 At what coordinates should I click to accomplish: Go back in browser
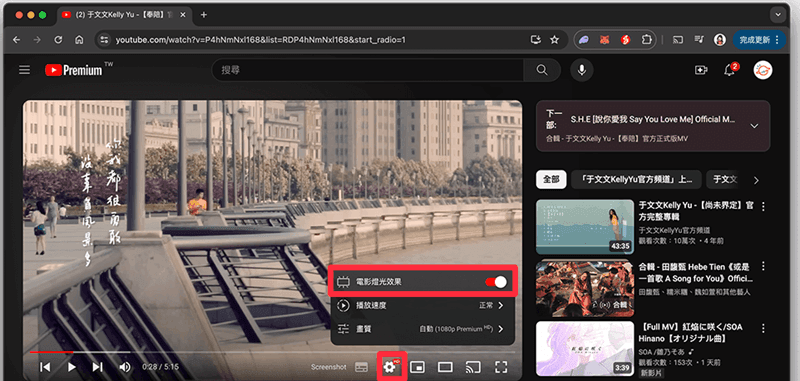point(16,40)
